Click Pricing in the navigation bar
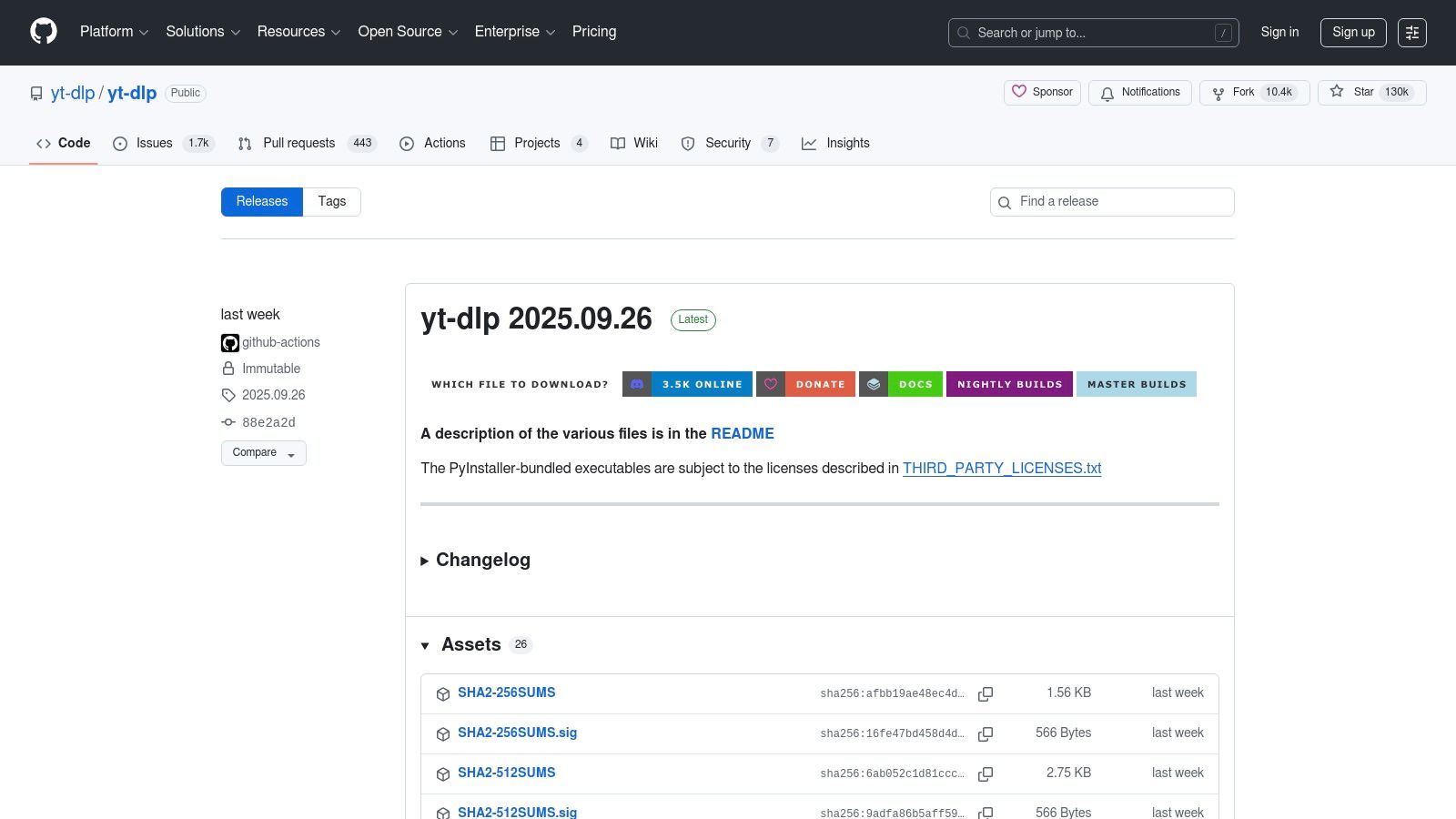1456x819 pixels. pyautogui.click(x=593, y=32)
